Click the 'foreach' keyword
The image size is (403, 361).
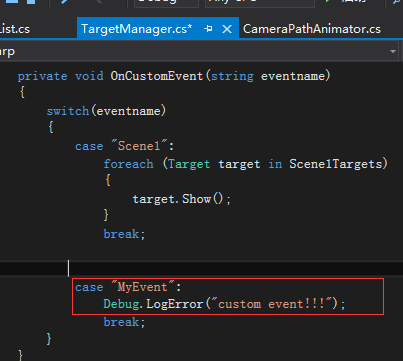(128, 164)
